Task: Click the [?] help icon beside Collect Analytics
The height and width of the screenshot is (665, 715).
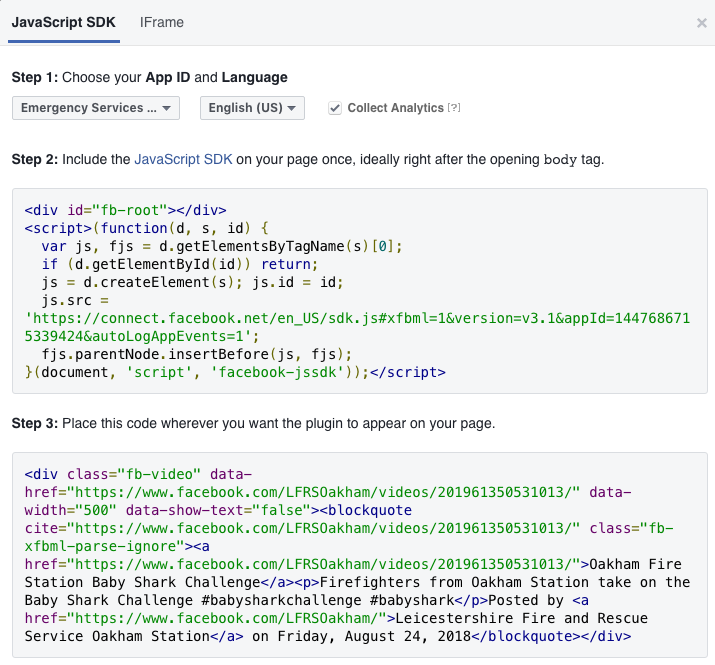Action: pyautogui.click(x=454, y=108)
